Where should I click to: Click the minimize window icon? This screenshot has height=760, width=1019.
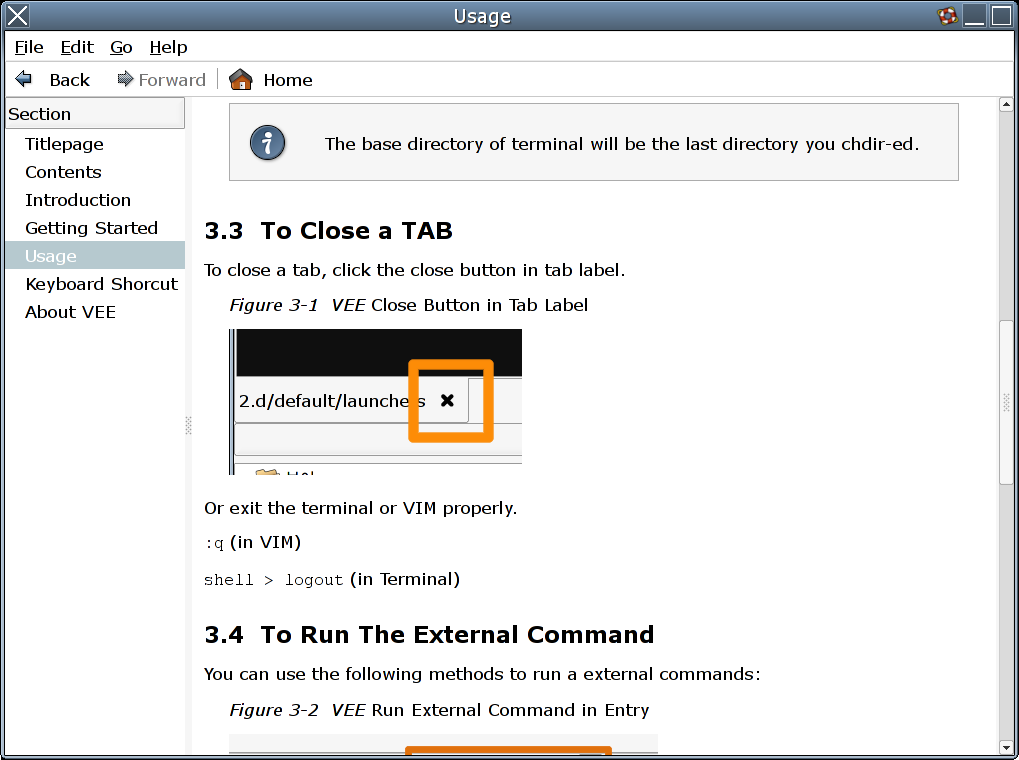975,15
